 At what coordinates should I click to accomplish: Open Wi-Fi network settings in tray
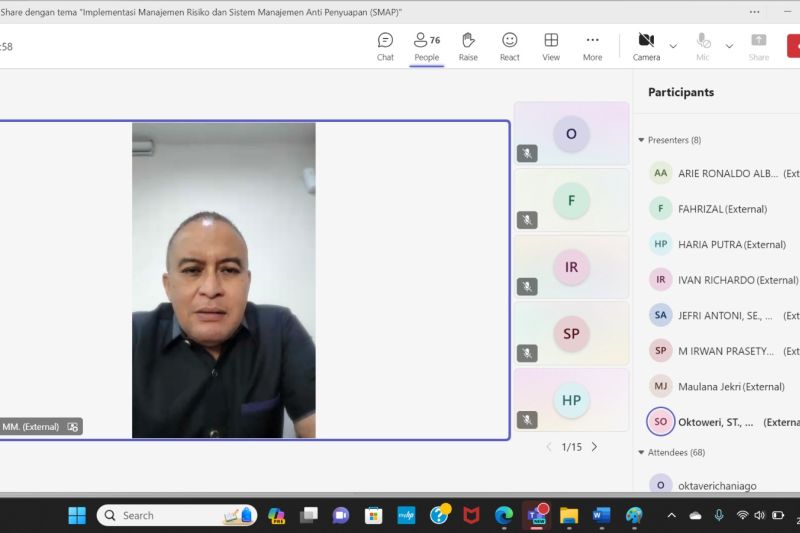click(x=742, y=515)
